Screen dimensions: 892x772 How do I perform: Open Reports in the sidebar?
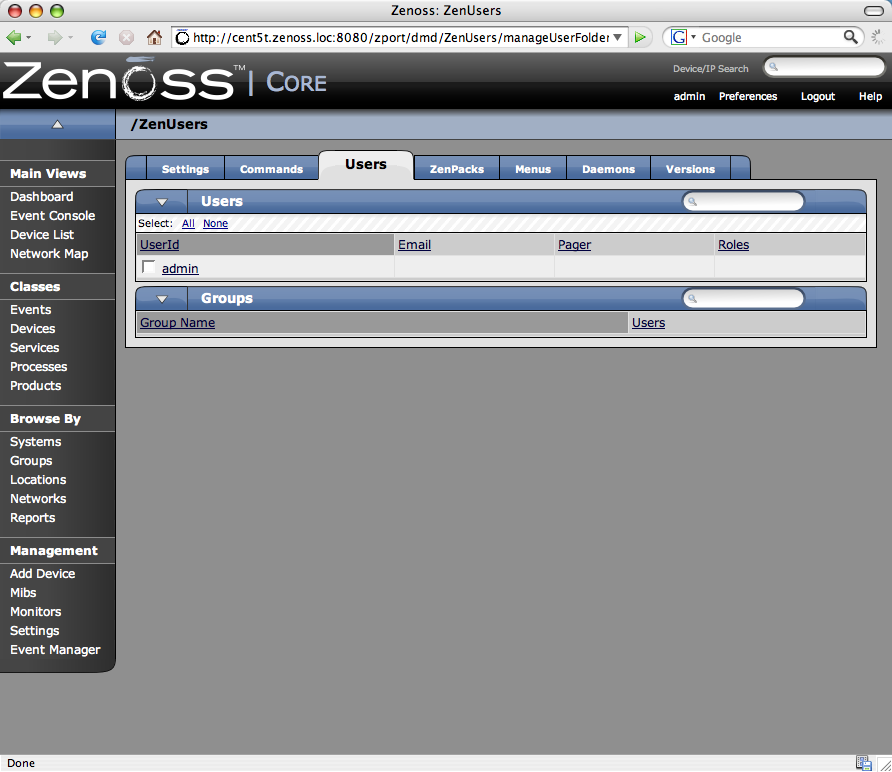tap(32, 518)
